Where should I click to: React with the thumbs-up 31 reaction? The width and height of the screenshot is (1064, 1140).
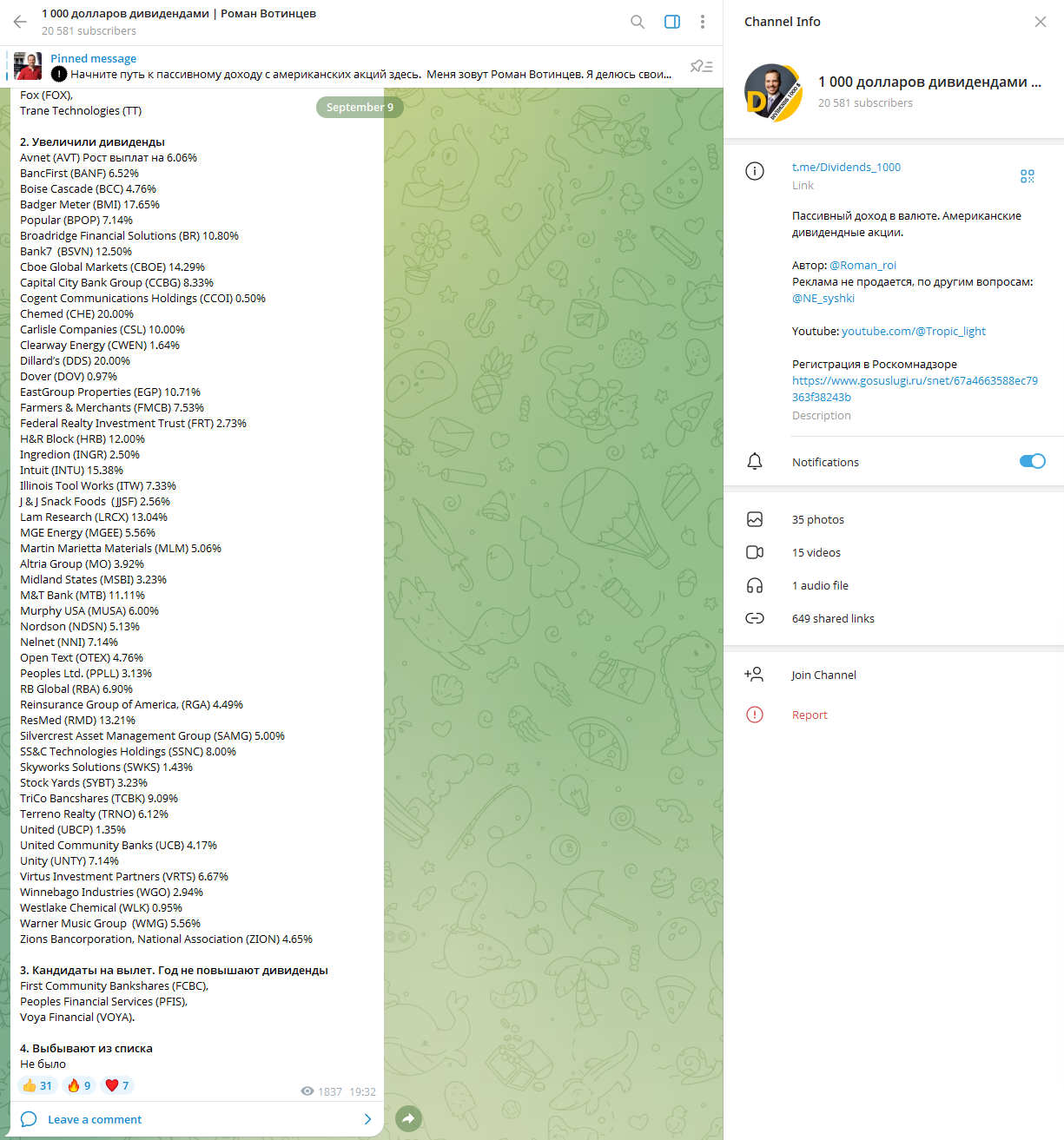37,1085
